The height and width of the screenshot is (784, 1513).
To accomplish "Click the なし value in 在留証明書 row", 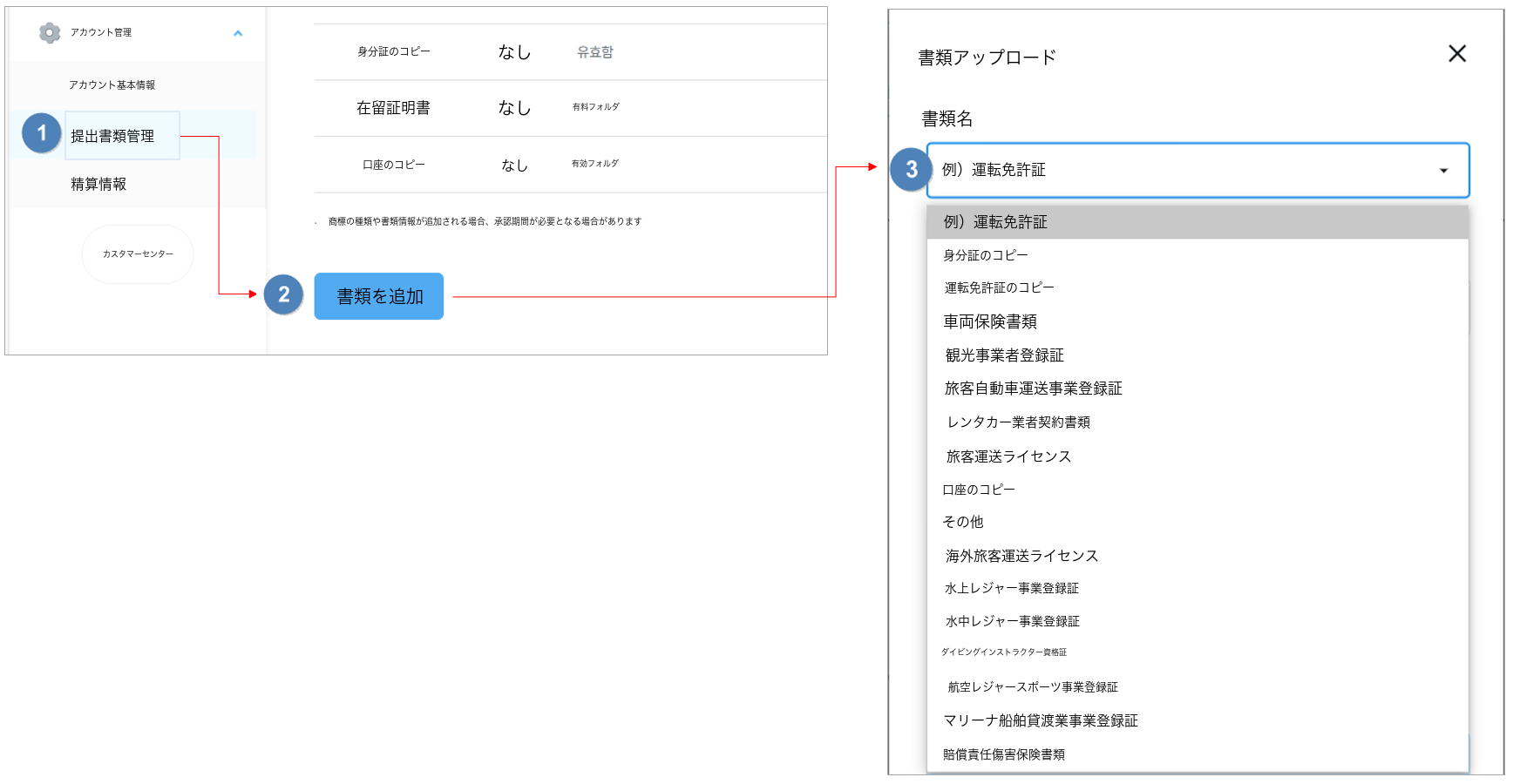I will [x=514, y=108].
